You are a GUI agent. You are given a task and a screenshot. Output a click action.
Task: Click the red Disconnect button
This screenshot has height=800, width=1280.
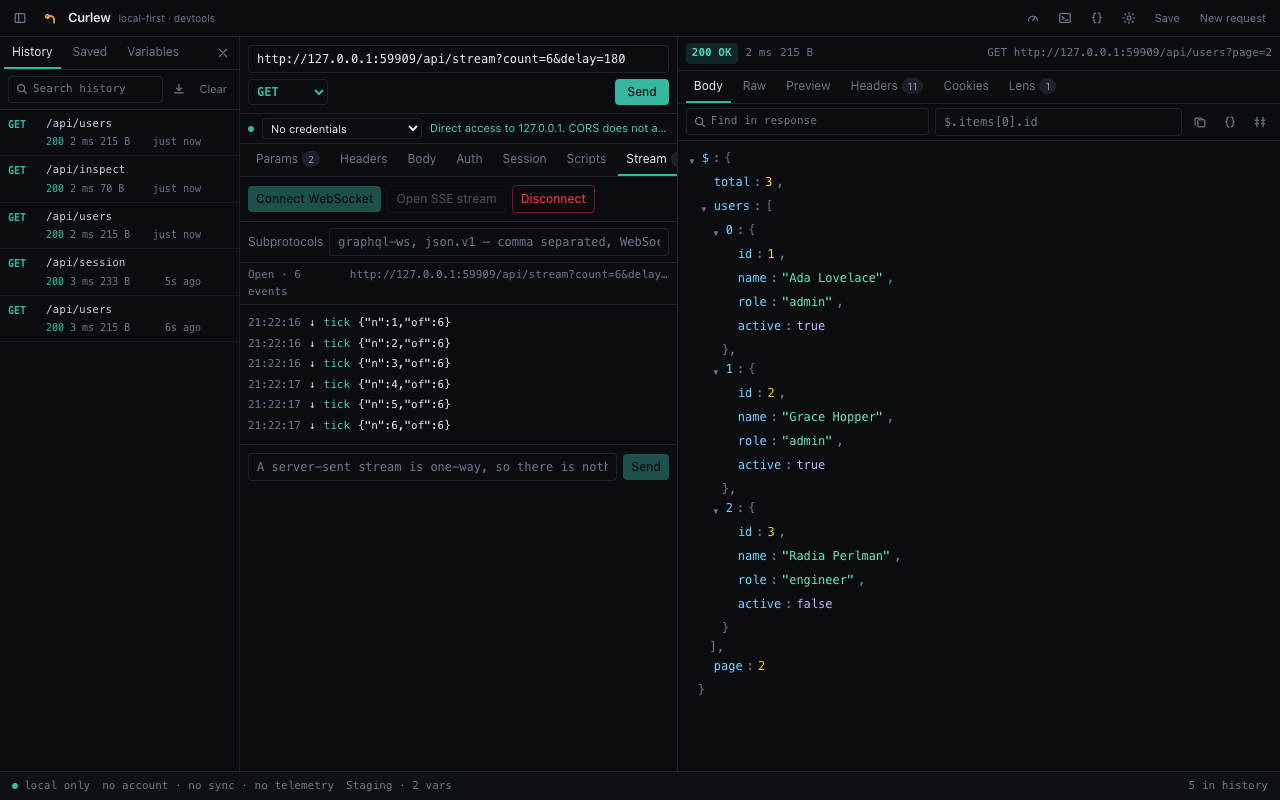(553, 199)
